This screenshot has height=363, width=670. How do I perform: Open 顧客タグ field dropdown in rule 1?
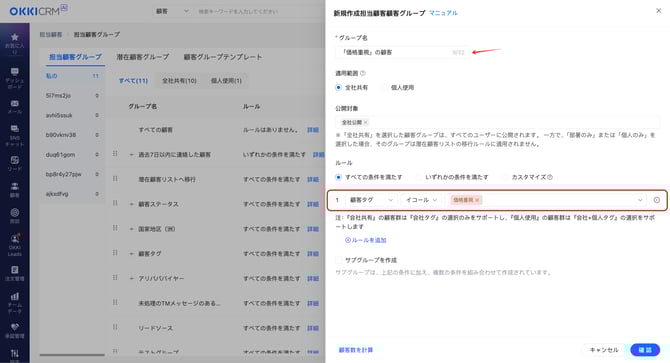point(371,200)
